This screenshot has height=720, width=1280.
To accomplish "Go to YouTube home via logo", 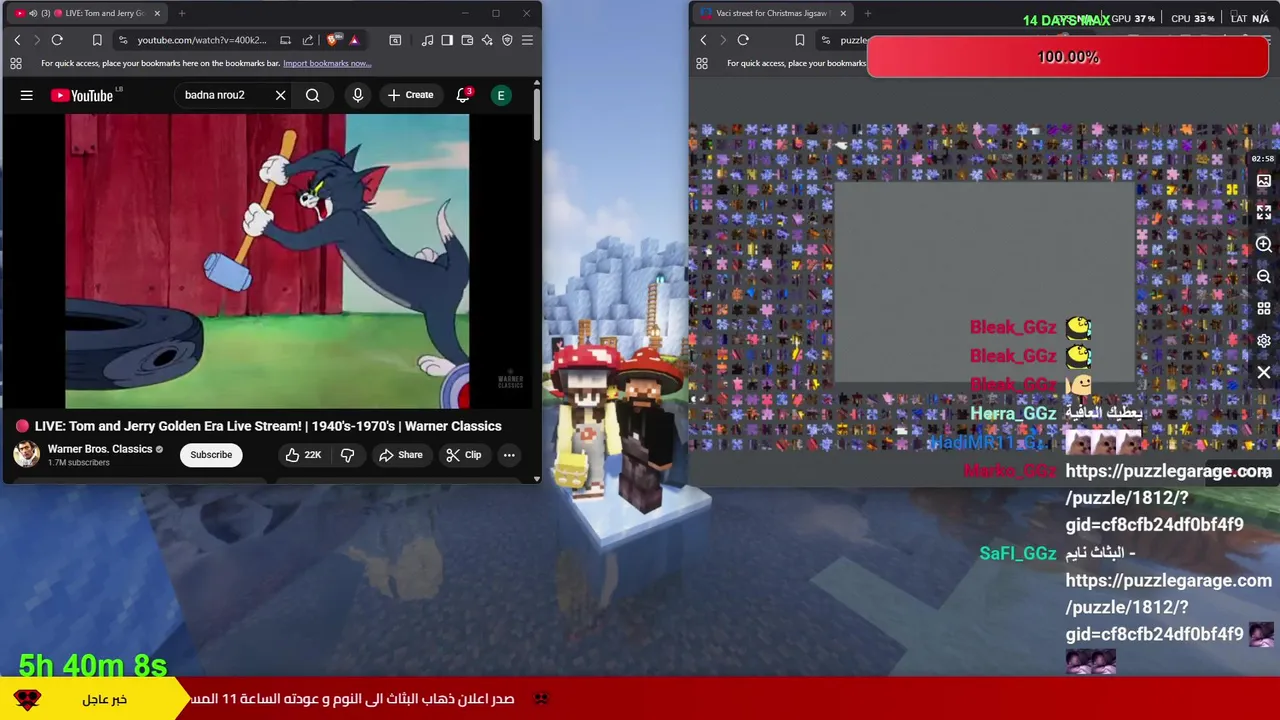I will click(x=84, y=95).
